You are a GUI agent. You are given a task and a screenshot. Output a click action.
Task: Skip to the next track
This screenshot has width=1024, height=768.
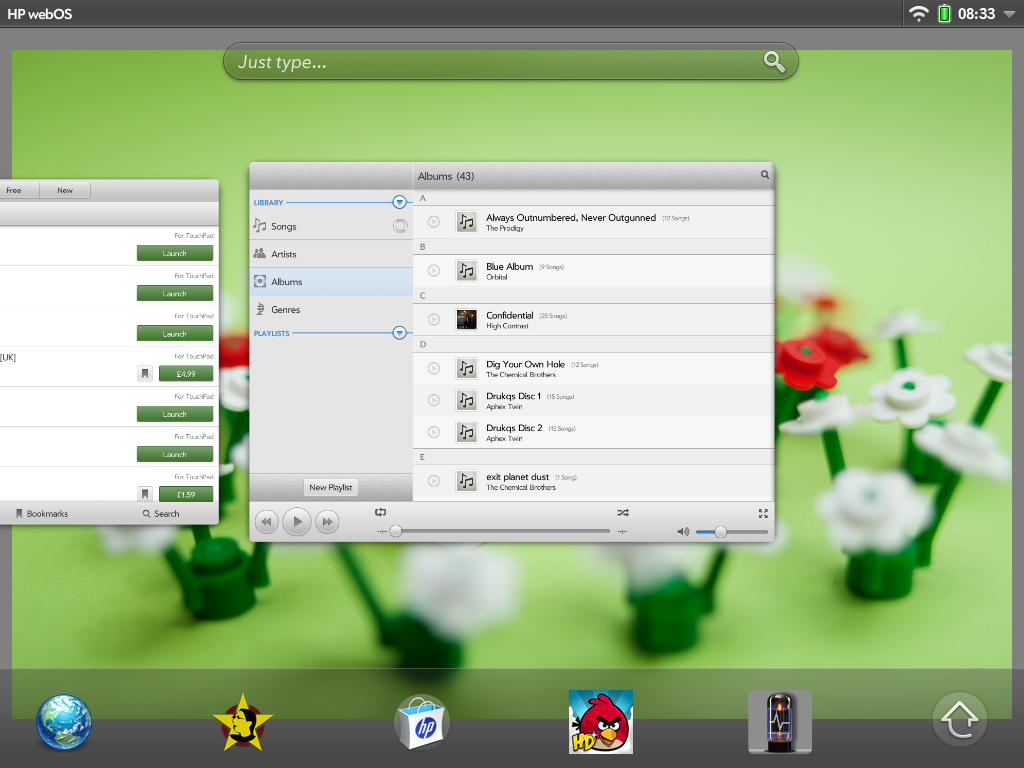point(327,522)
